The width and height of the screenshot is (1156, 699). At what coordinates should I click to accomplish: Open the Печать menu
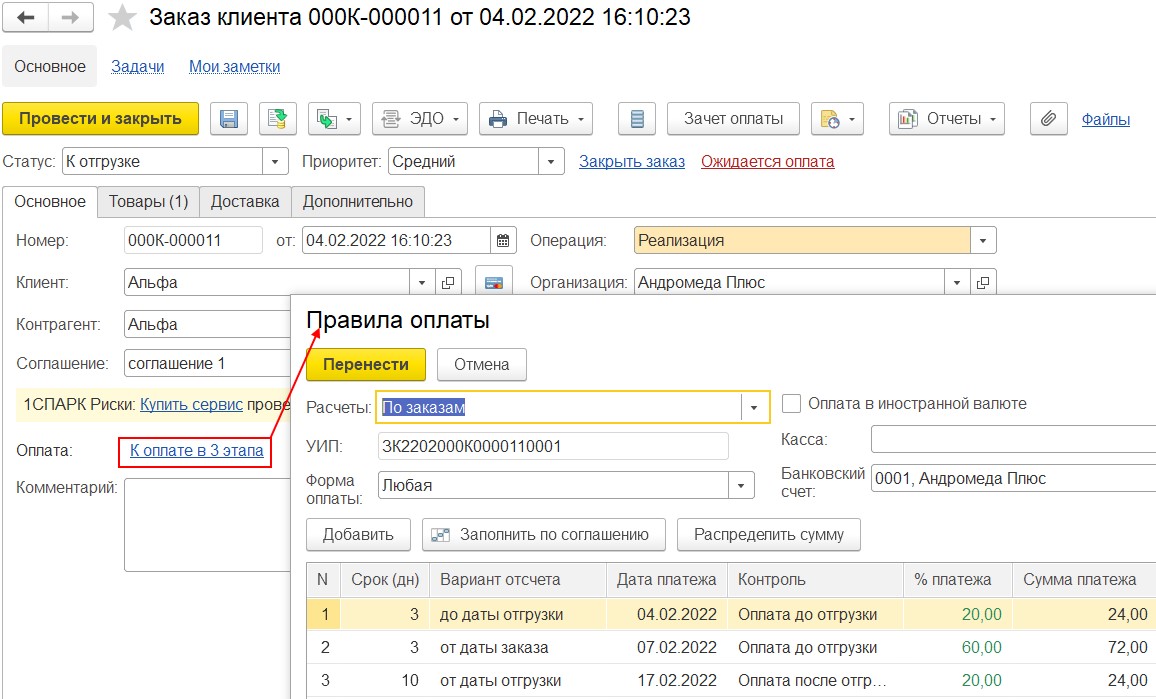click(x=535, y=119)
